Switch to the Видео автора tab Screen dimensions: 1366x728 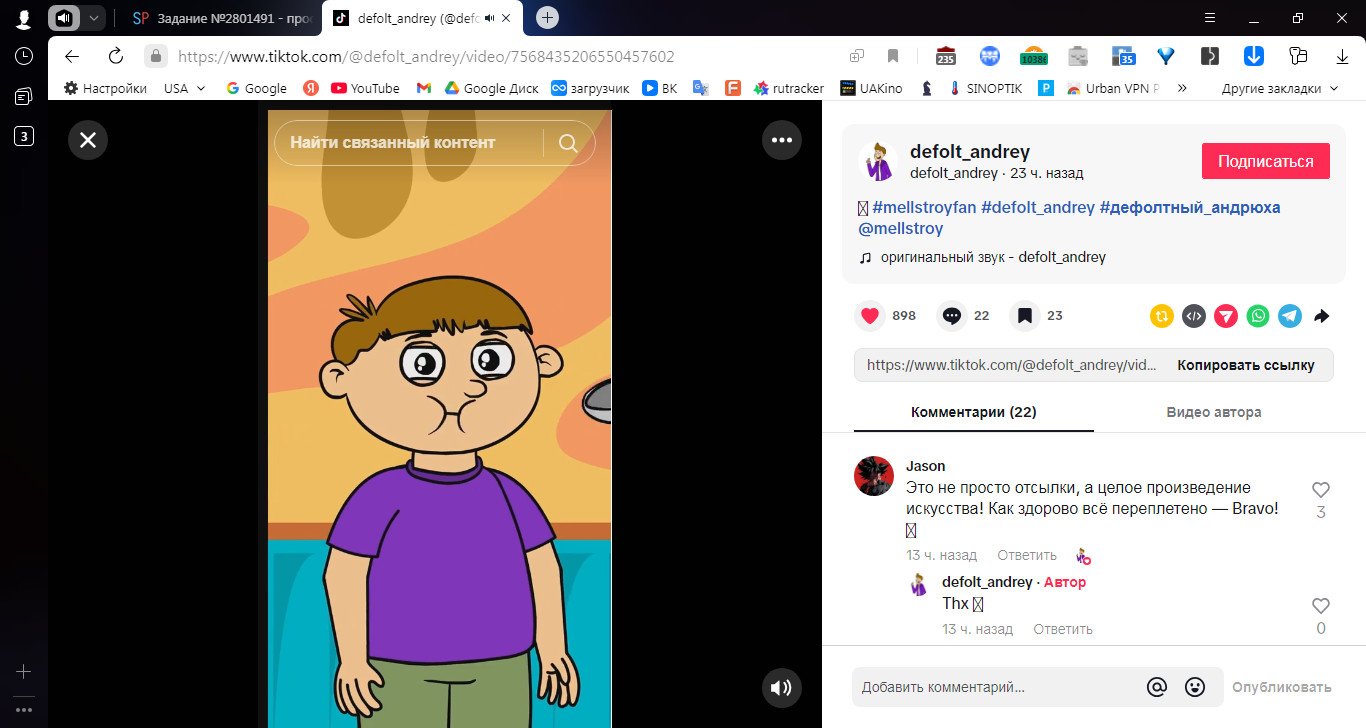tap(1214, 412)
